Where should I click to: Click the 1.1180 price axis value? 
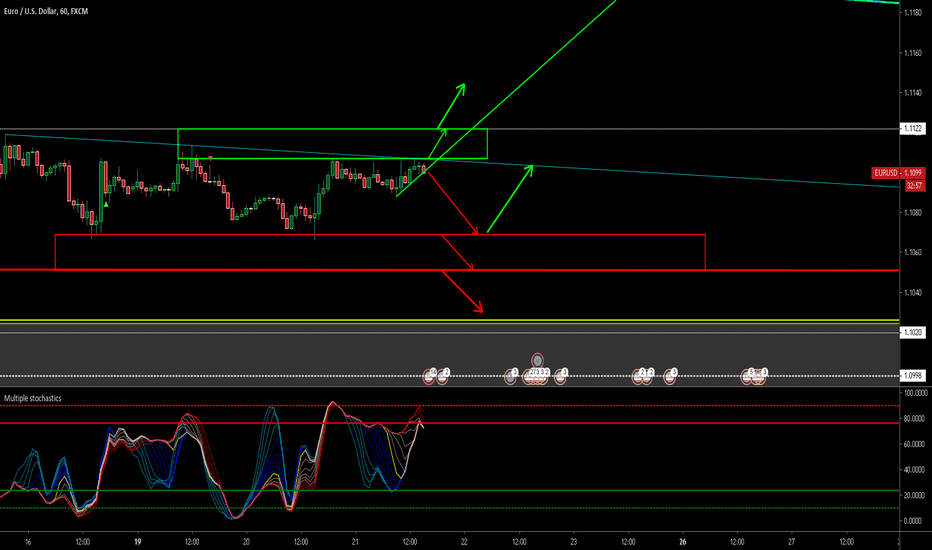(x=912, y=12)
